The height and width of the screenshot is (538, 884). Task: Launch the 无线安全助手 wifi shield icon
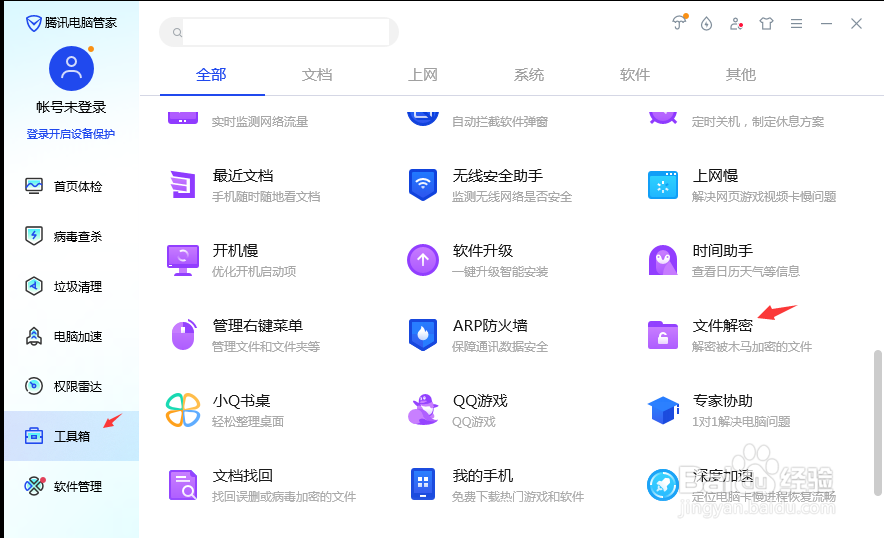coord(423,184)
